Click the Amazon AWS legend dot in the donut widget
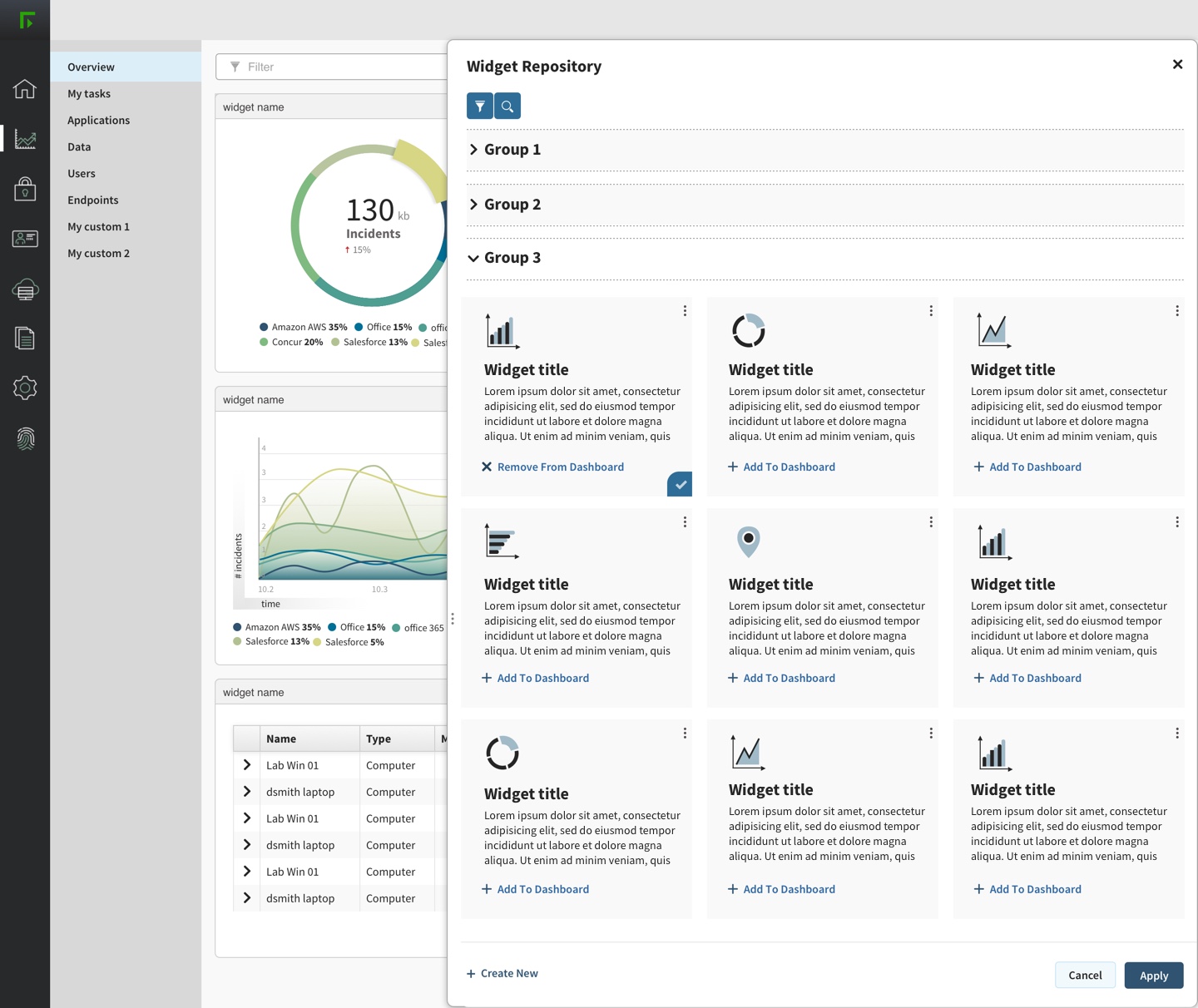Screen dimensions: 1198x1008 point(264,328)
